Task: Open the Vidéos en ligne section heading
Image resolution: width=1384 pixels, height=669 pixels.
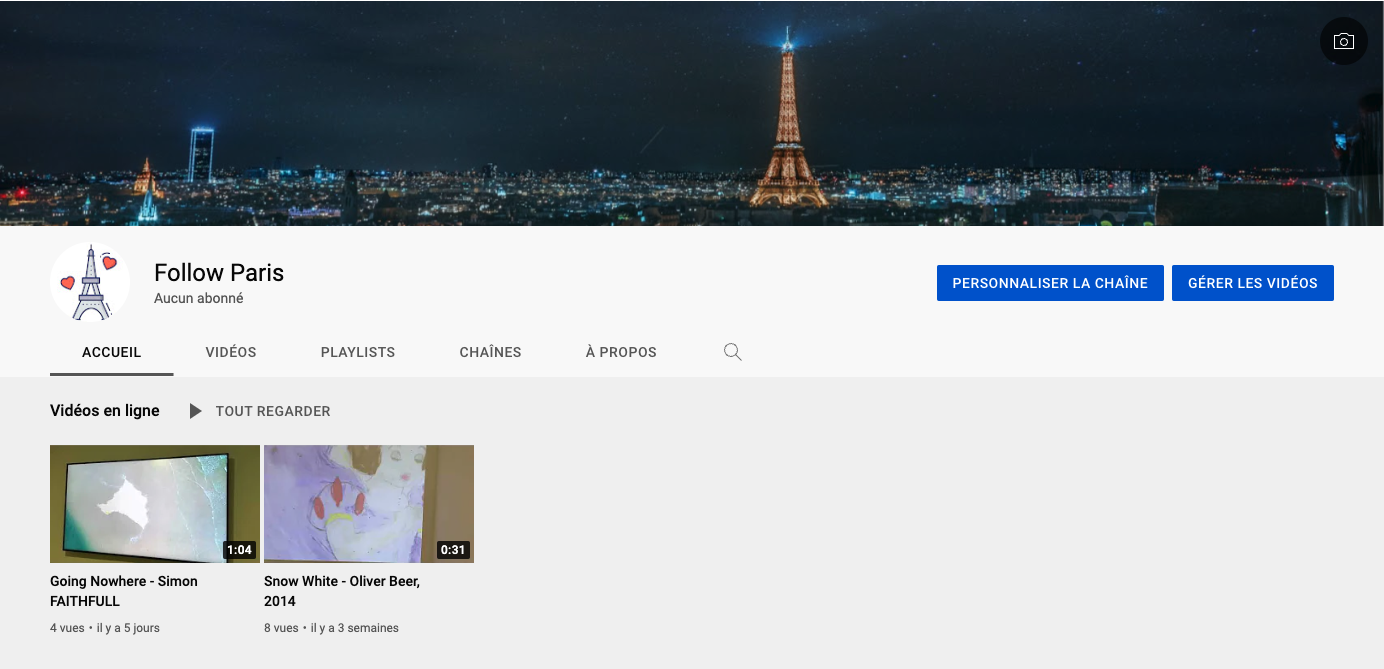Action: (105, 411)
